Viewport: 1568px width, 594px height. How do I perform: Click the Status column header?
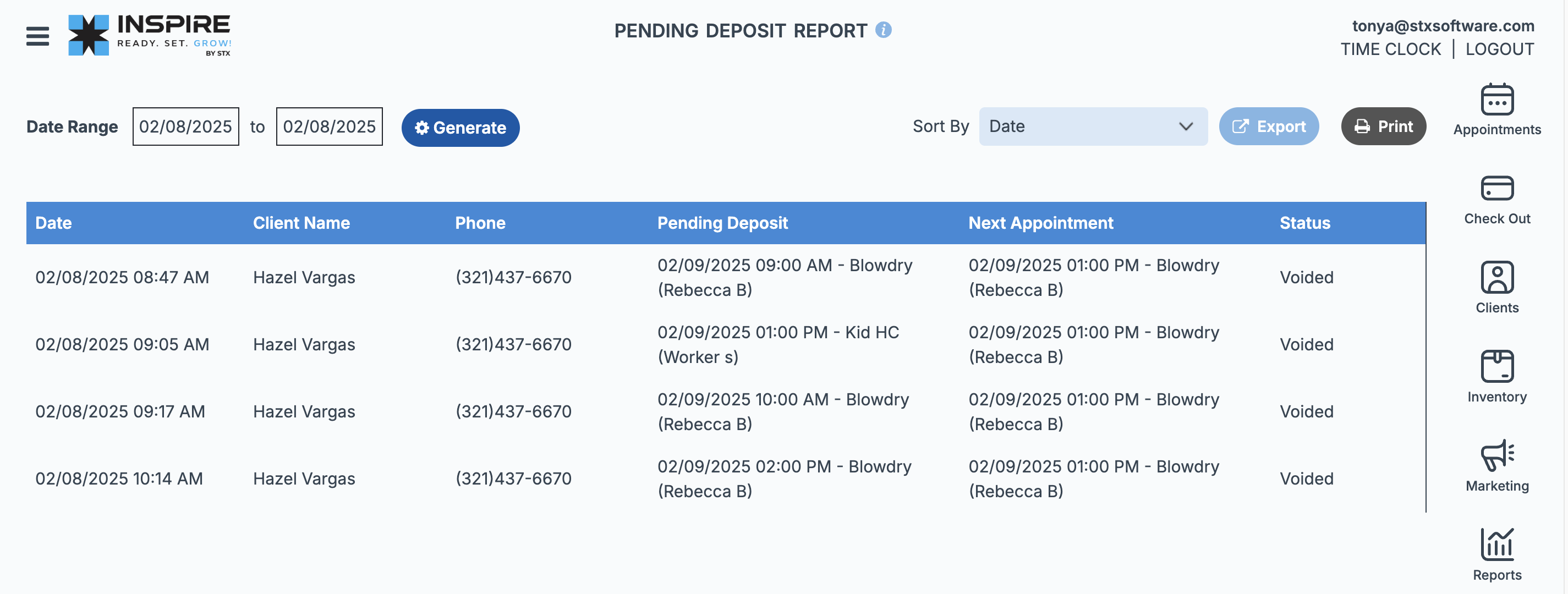pyautogui.click(x=1304, y=223)
